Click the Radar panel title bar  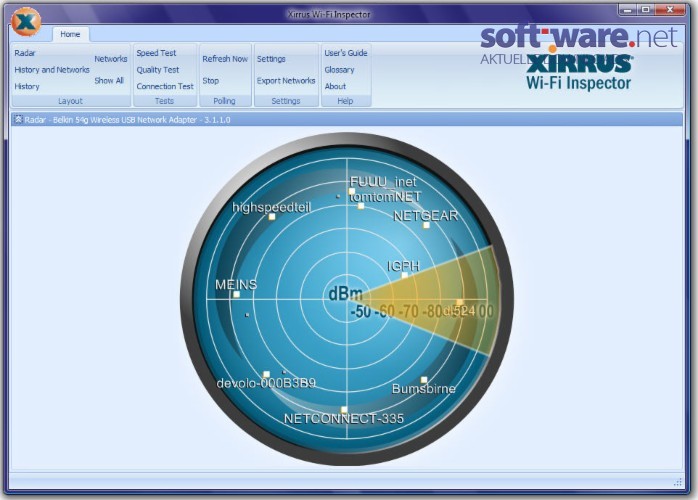(346, 119)
